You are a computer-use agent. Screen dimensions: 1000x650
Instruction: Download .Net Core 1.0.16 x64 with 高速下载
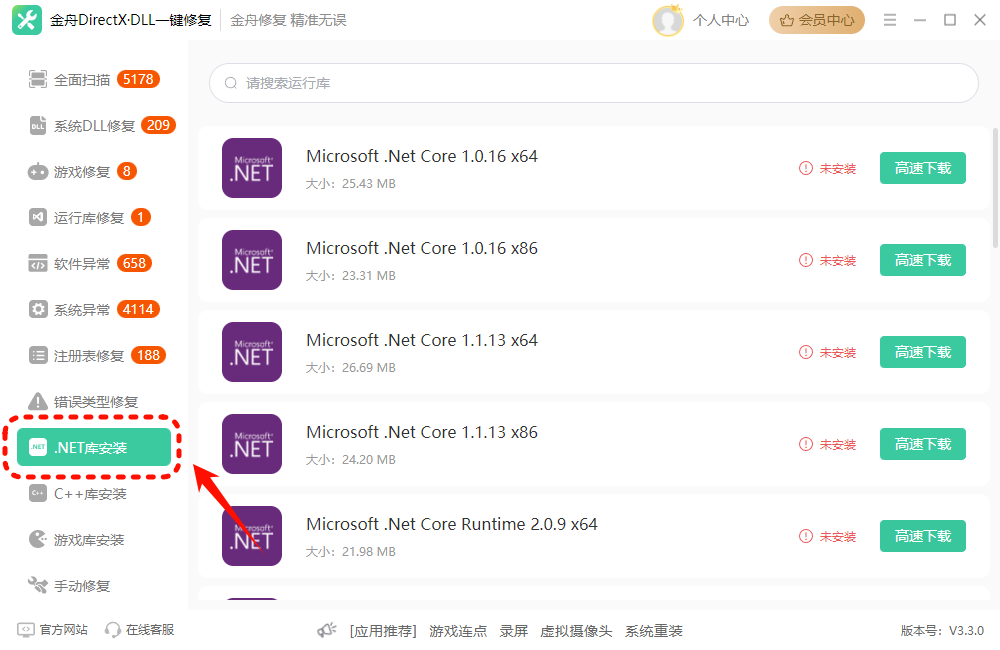pyautogui.click(x=923, y=168)
